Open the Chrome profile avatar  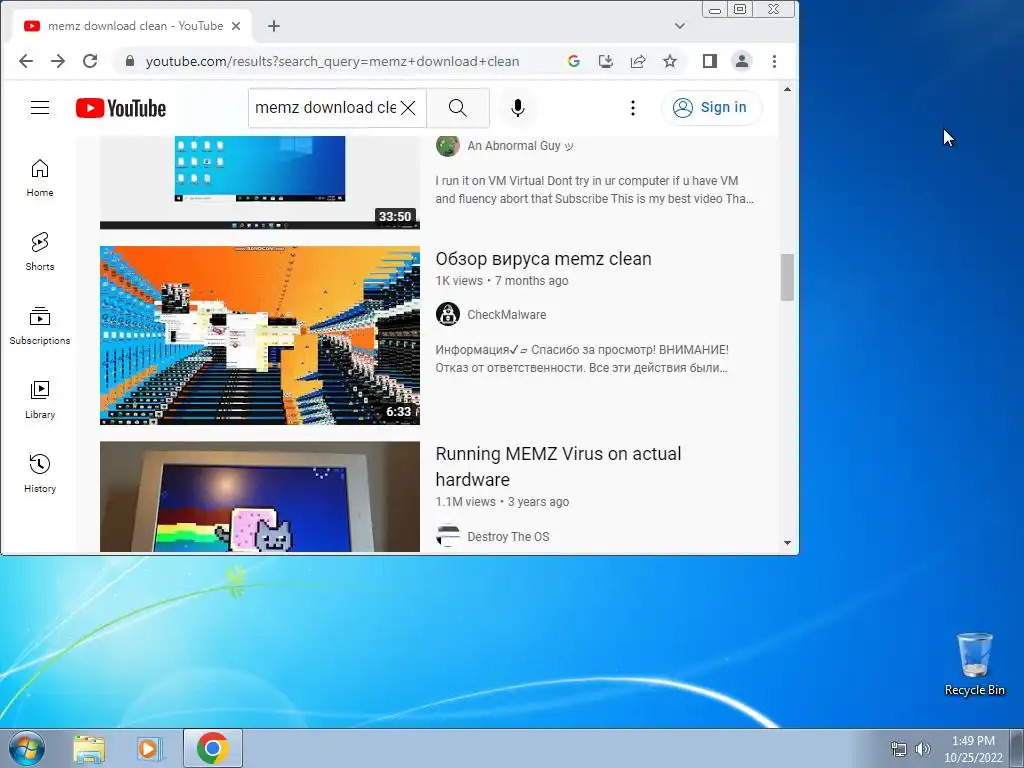[x=742, y=61]
